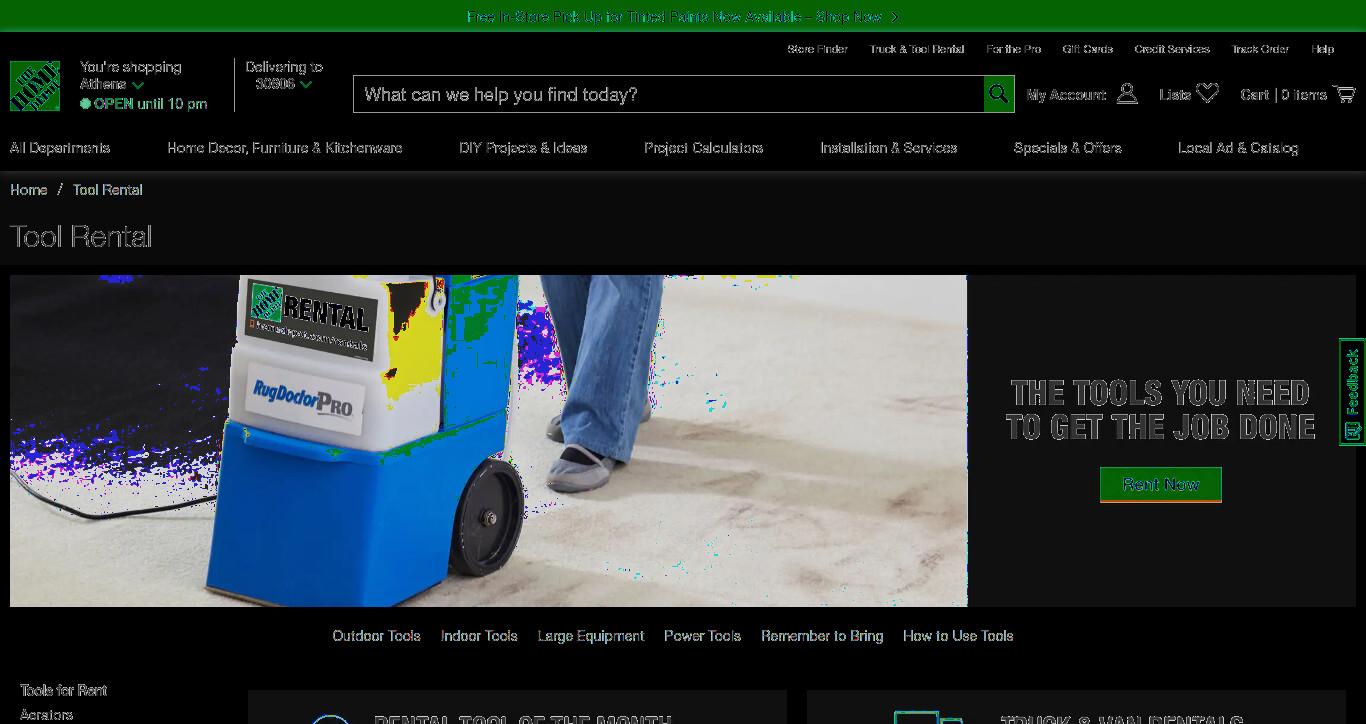Open Remember to Bring link

point(822,636)
